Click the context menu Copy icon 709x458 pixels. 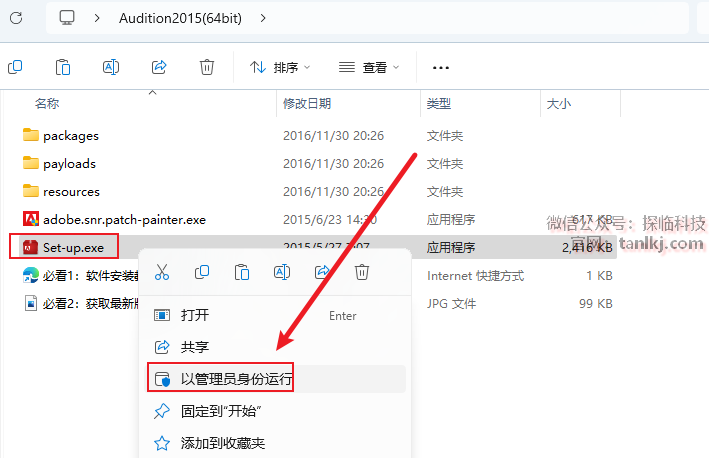[x=202, y=272]
